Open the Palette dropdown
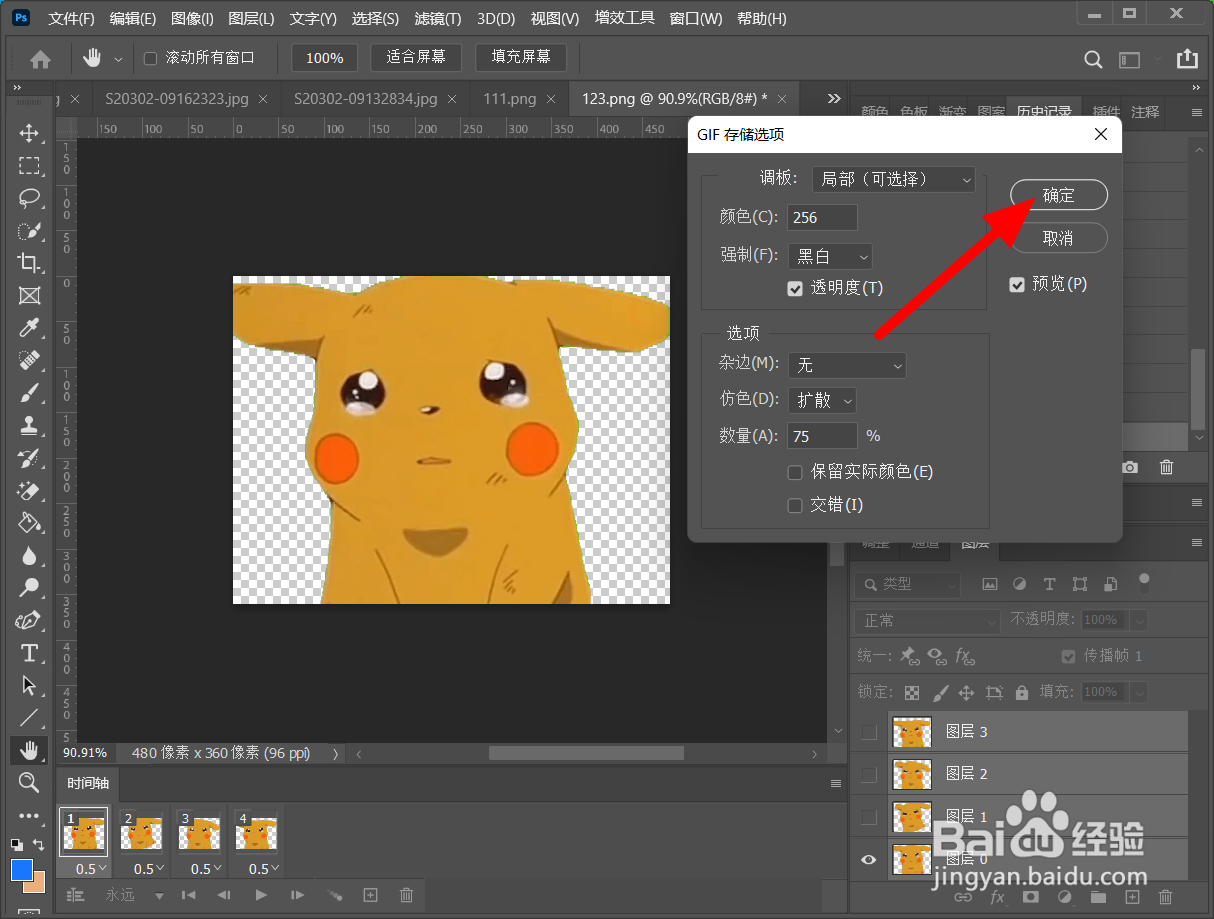 click(x=893, y=179)
